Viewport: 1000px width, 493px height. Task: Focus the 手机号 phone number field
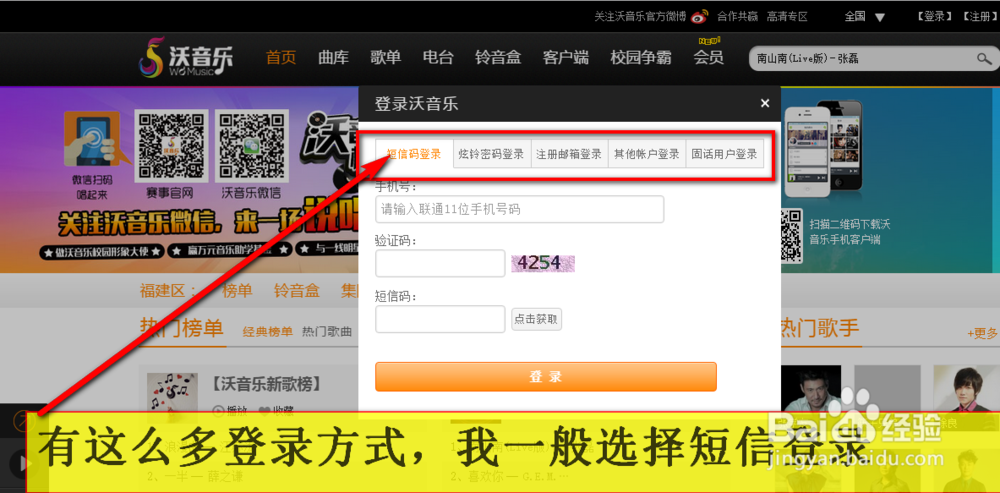pos(520,209)
